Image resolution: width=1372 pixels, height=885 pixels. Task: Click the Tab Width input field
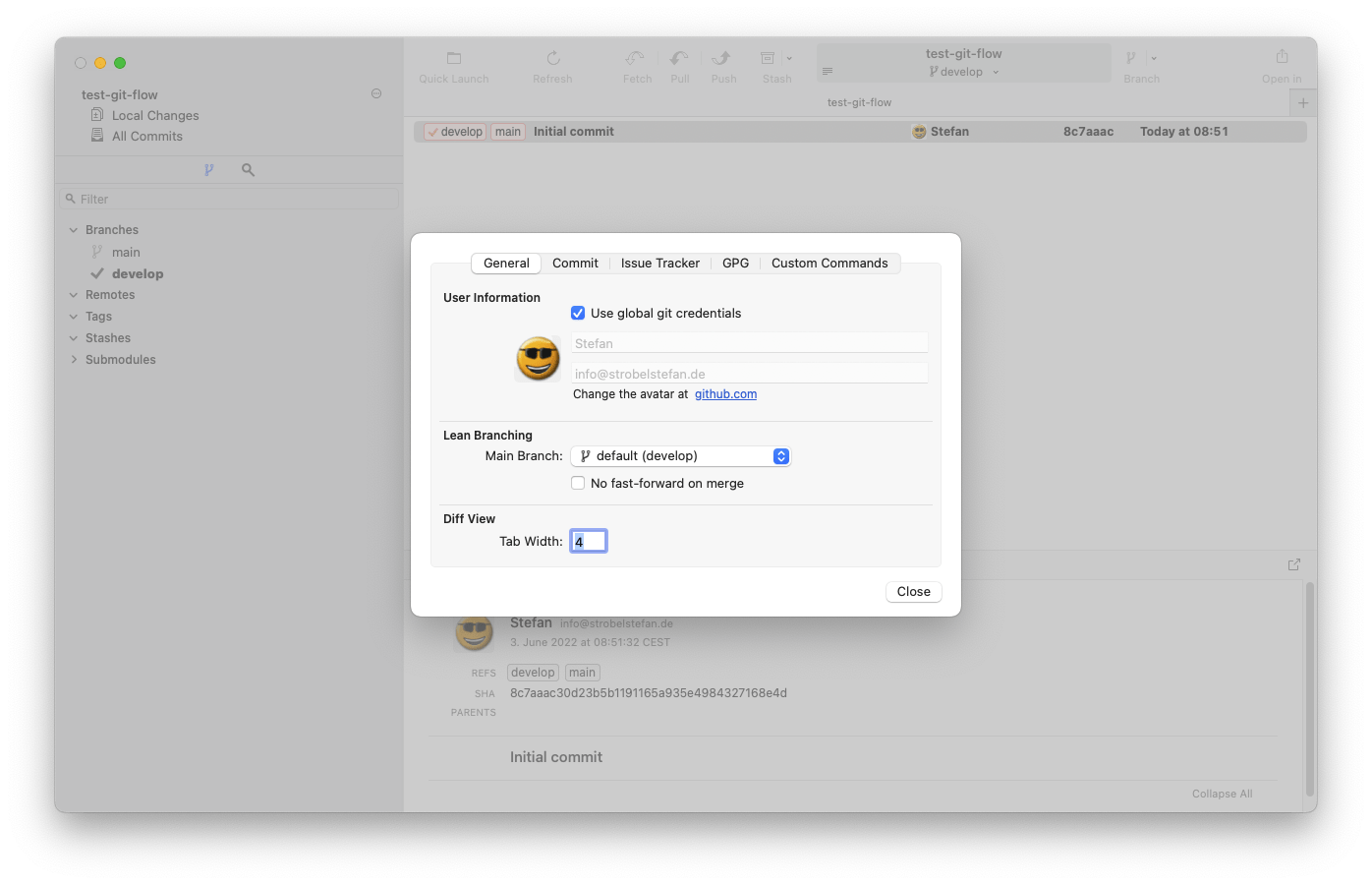(x=588, y=540)
